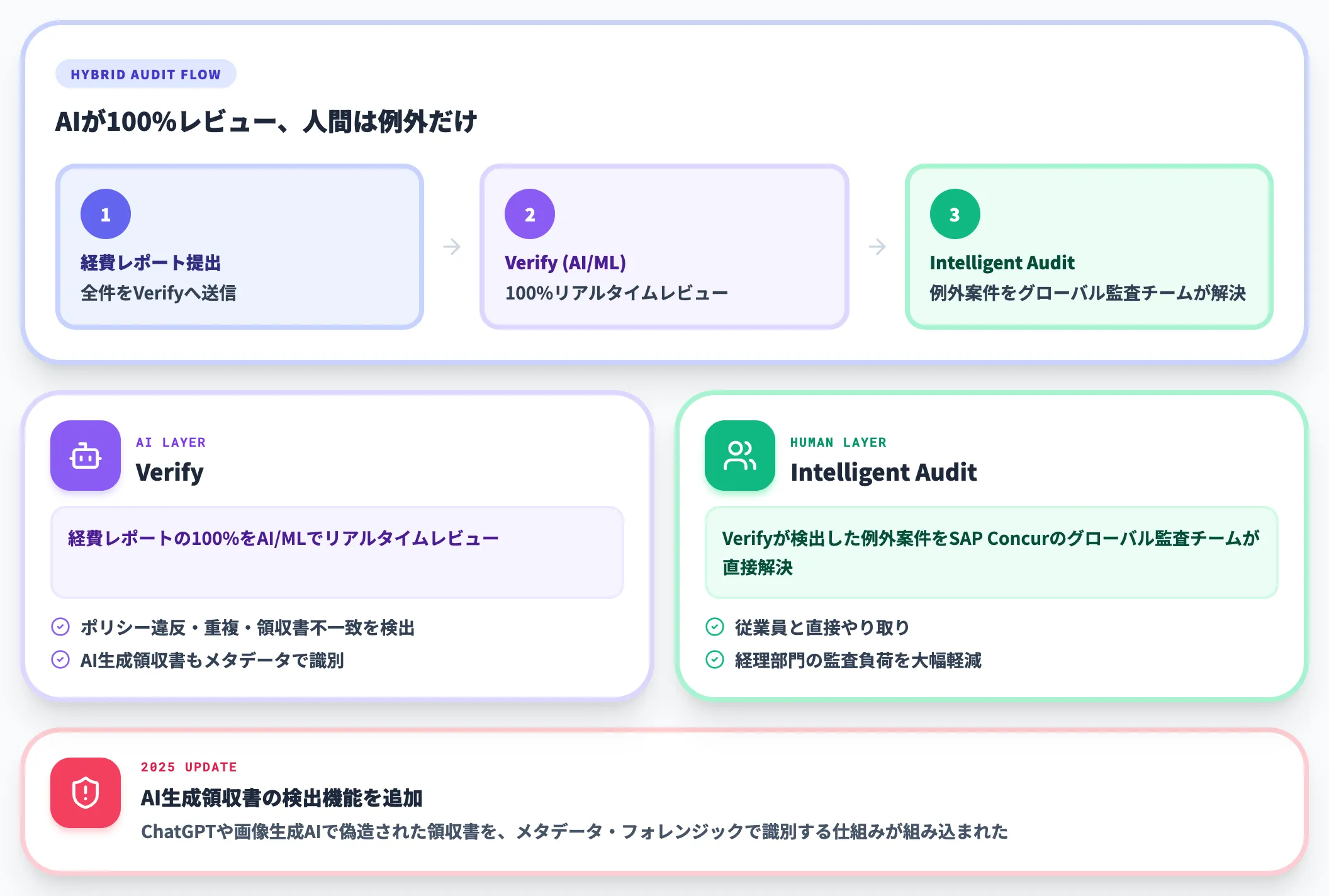Click the purple robot Verify icon
This screenshot has height=896, width=1329.
[86, 456]
